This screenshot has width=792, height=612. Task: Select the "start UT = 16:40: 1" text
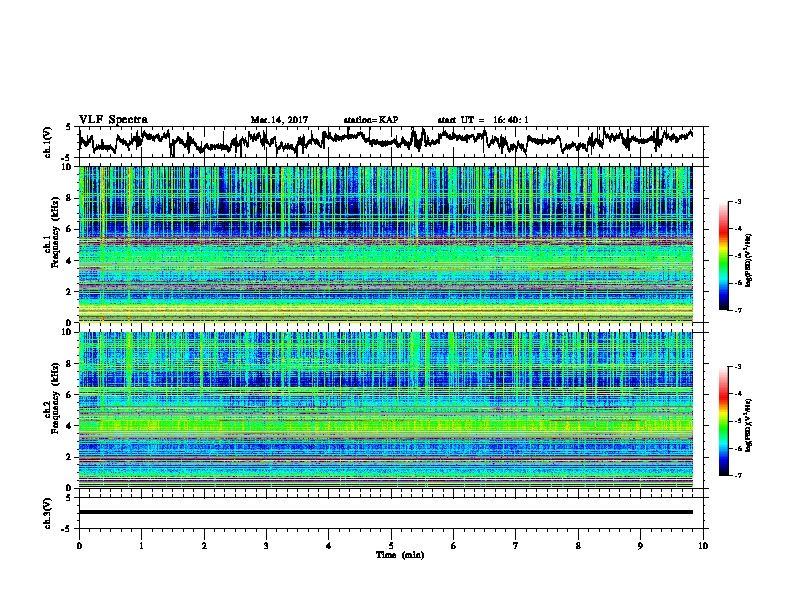tap(483, 120)
